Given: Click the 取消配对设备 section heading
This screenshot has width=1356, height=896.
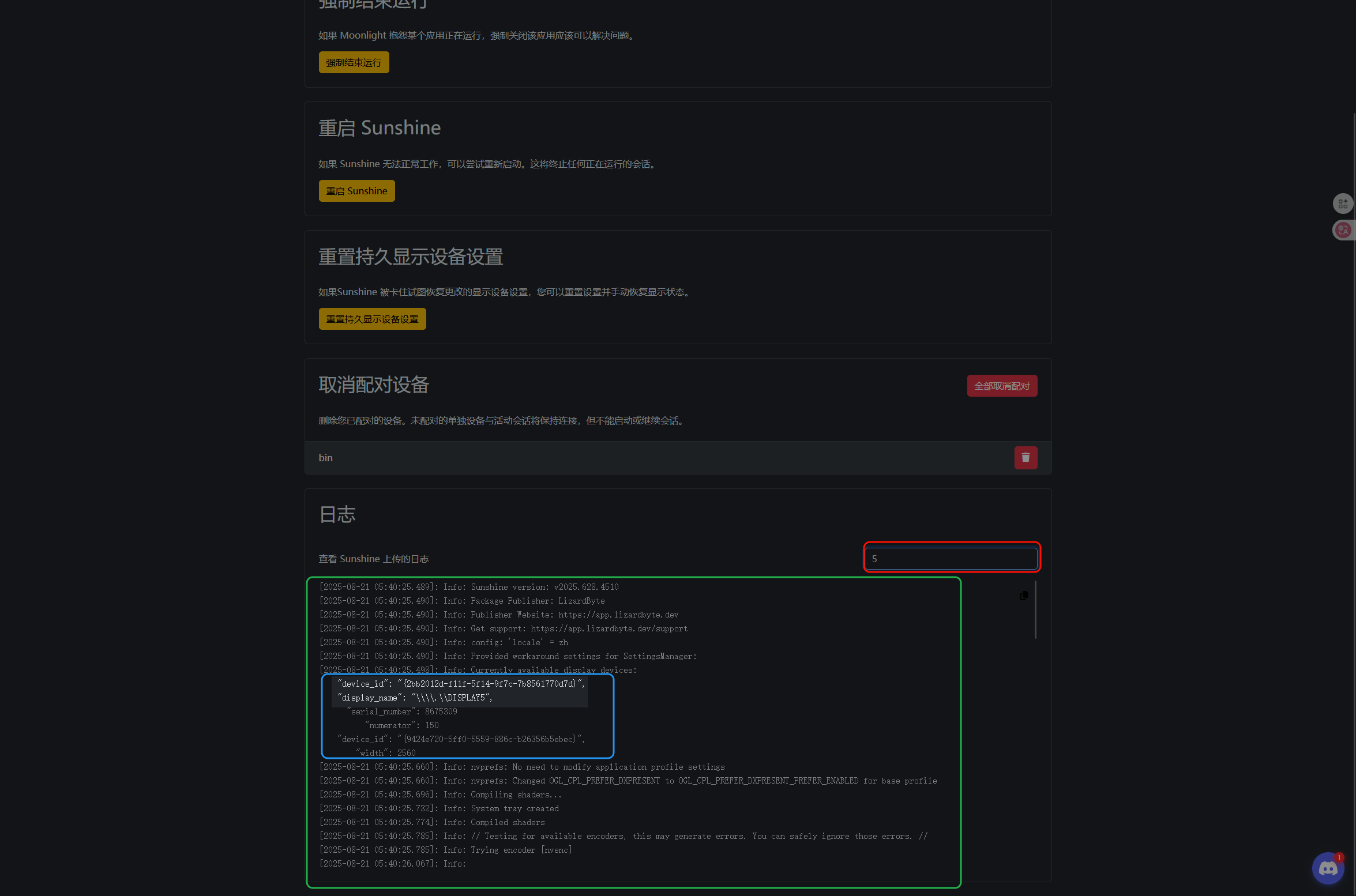Looking at the screenshot, I should [373, 385].
